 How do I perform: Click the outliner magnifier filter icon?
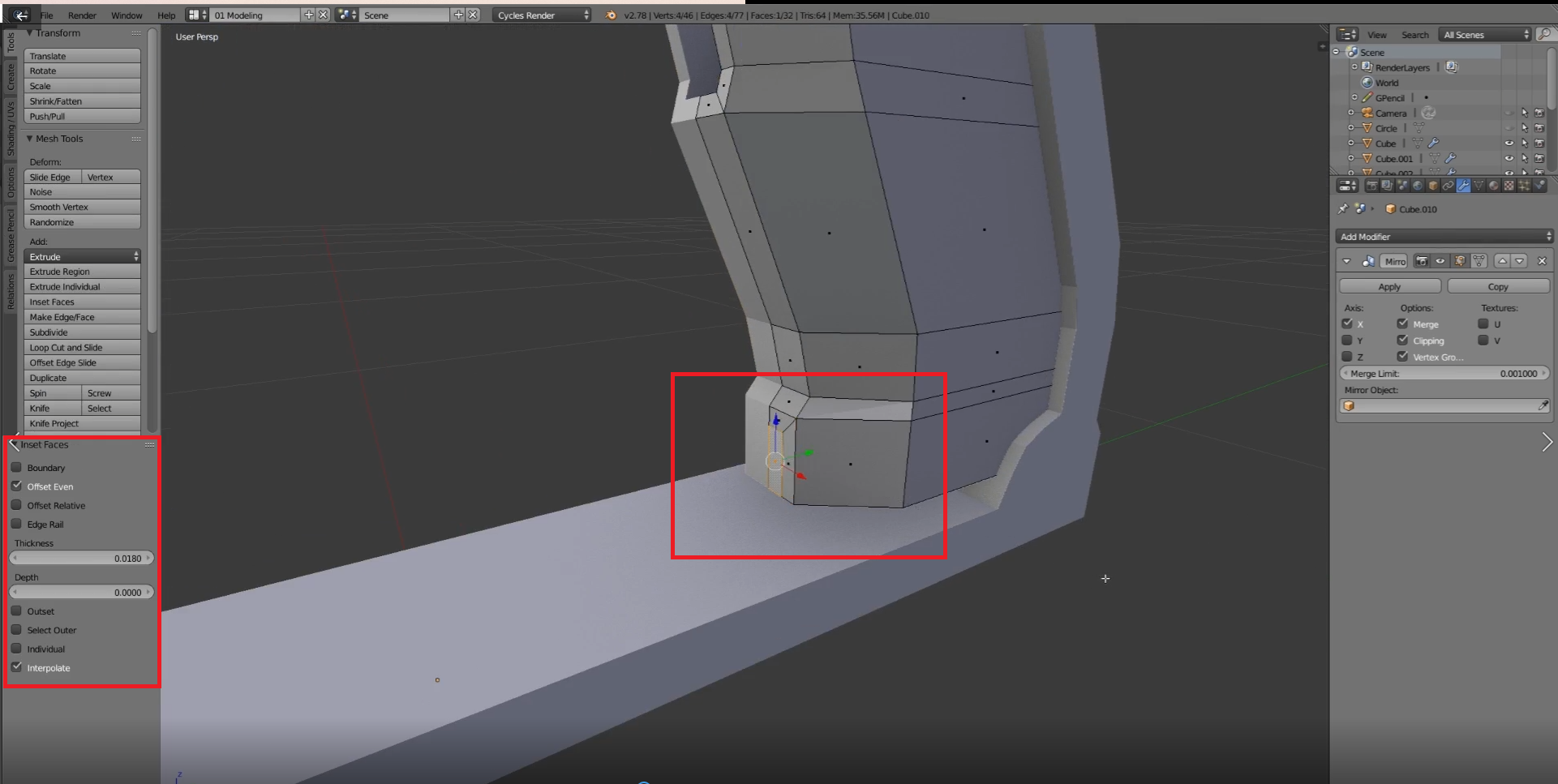(1546, 34)
